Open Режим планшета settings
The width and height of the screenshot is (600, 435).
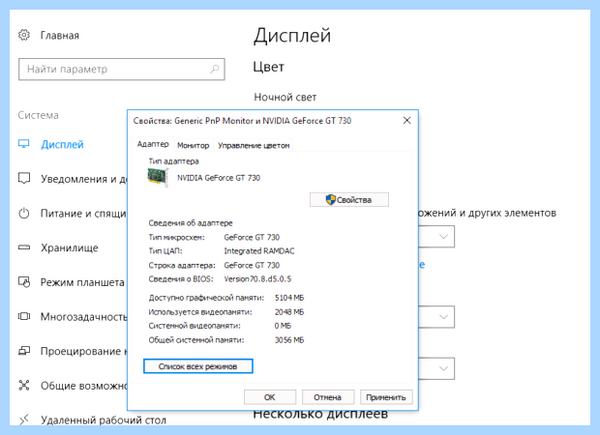pyautogui.click(x=82, y=282)
